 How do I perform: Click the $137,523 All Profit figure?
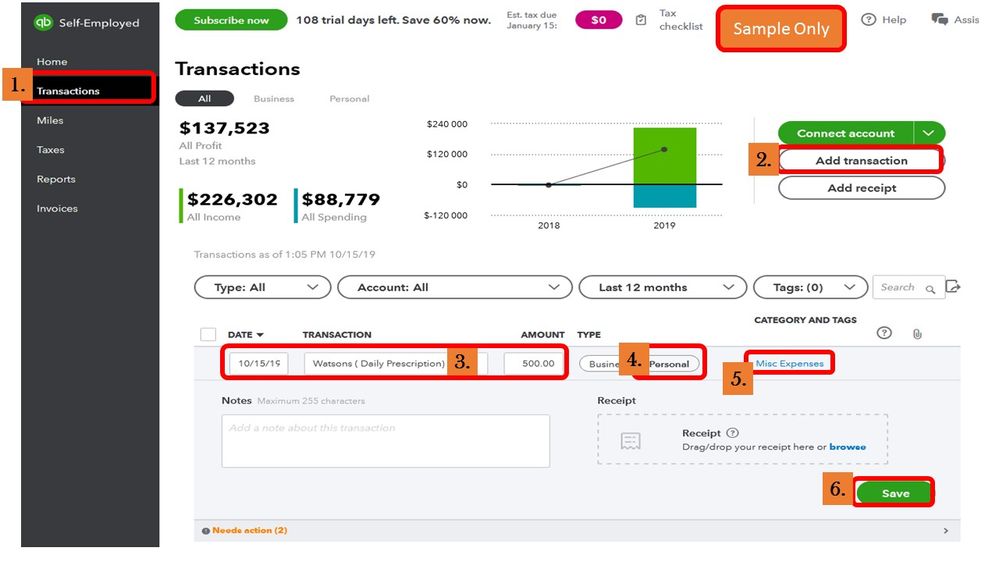[x=224, y=128]
